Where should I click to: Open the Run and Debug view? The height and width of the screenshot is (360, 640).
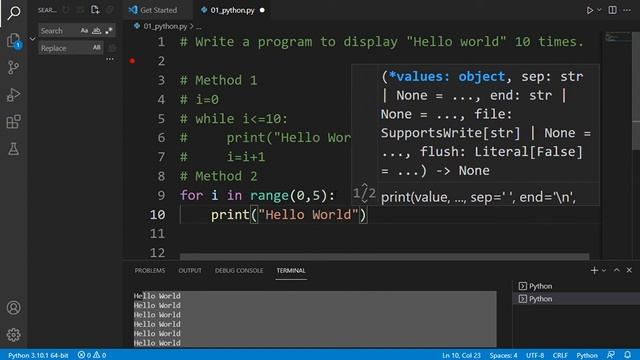coord(13,95)
